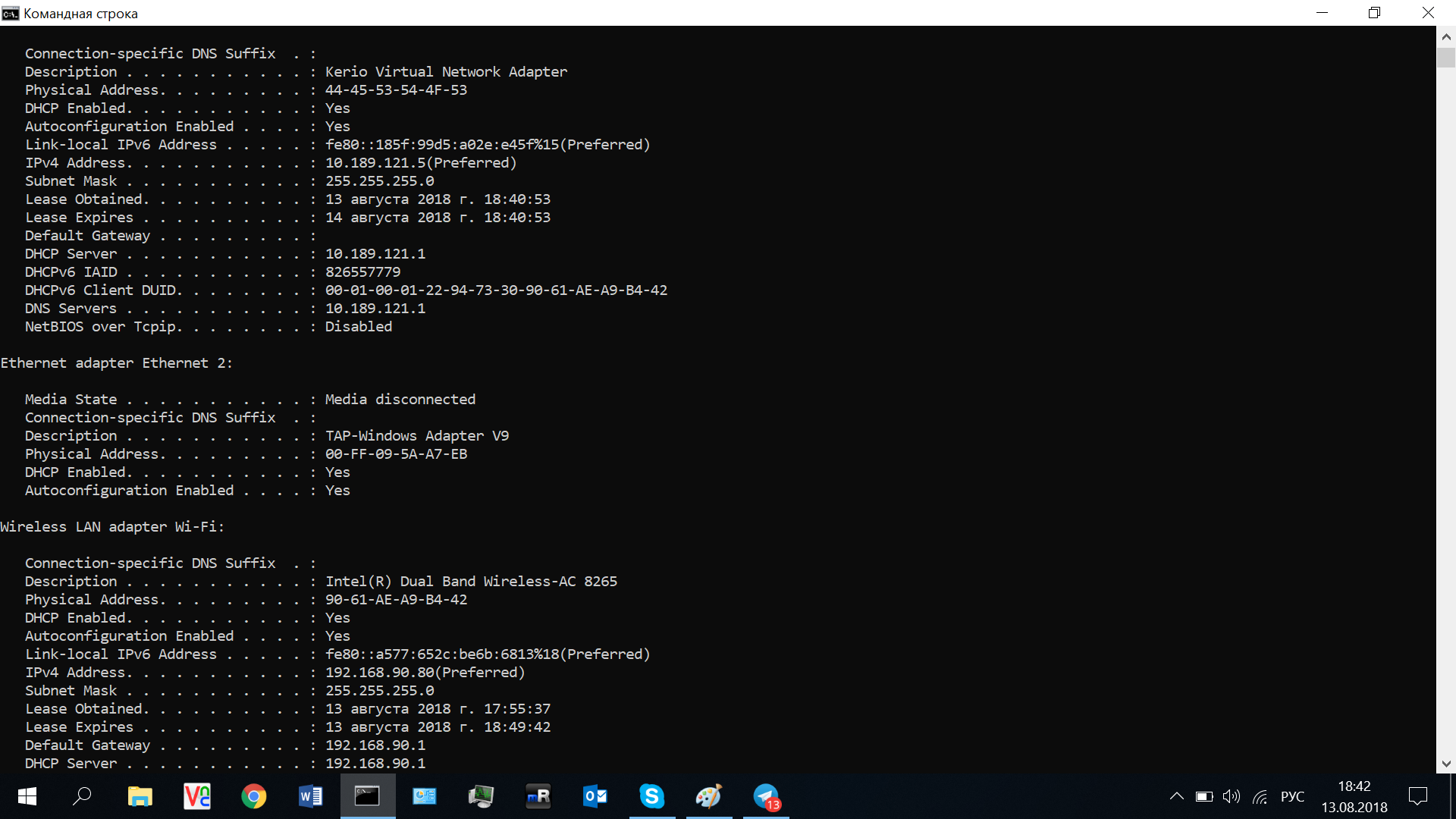
Task: Click the DHCPv6 Client DUID value
Action: pos(496,290)
